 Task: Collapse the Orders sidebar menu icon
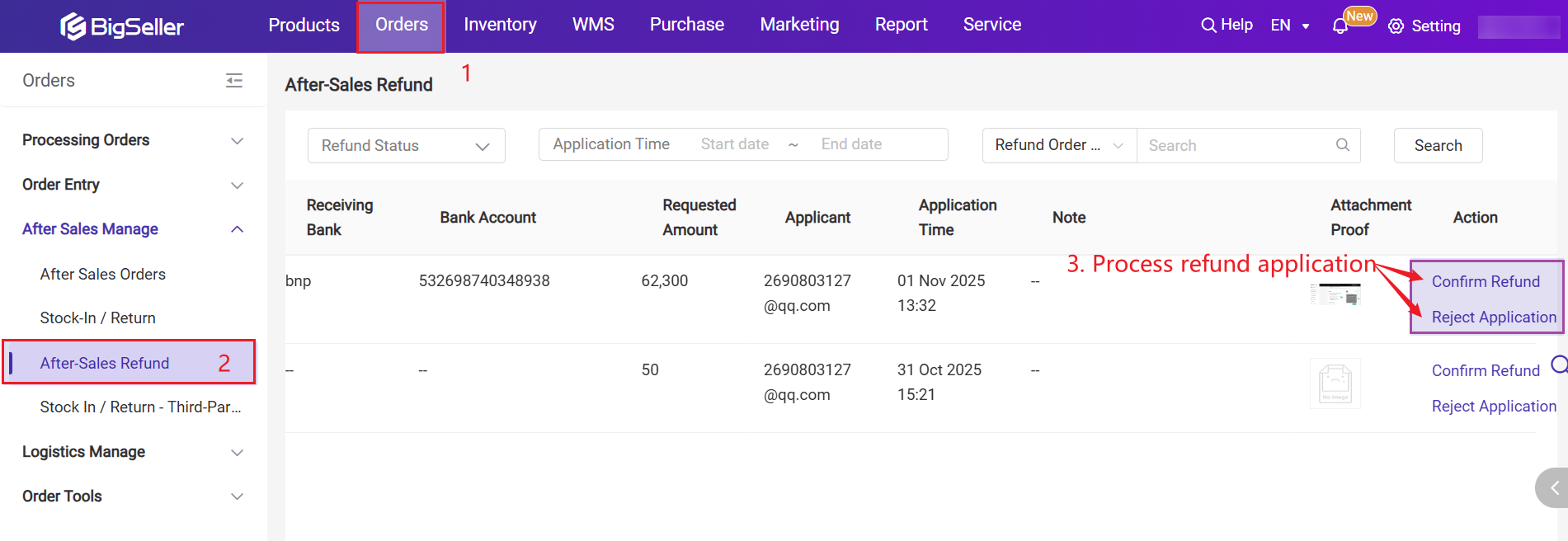[x=234, y=80]
